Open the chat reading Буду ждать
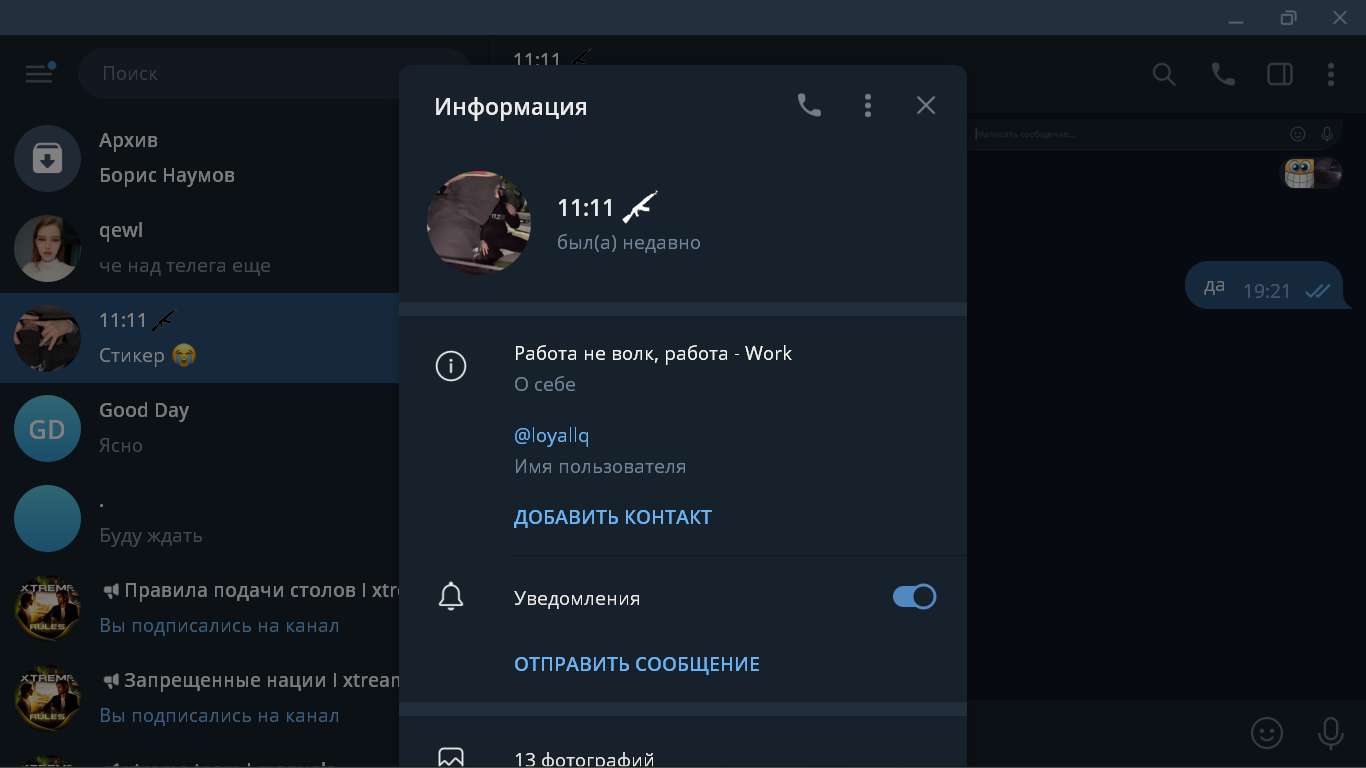This screenshot has width=1366, height=768. point(200,518)
